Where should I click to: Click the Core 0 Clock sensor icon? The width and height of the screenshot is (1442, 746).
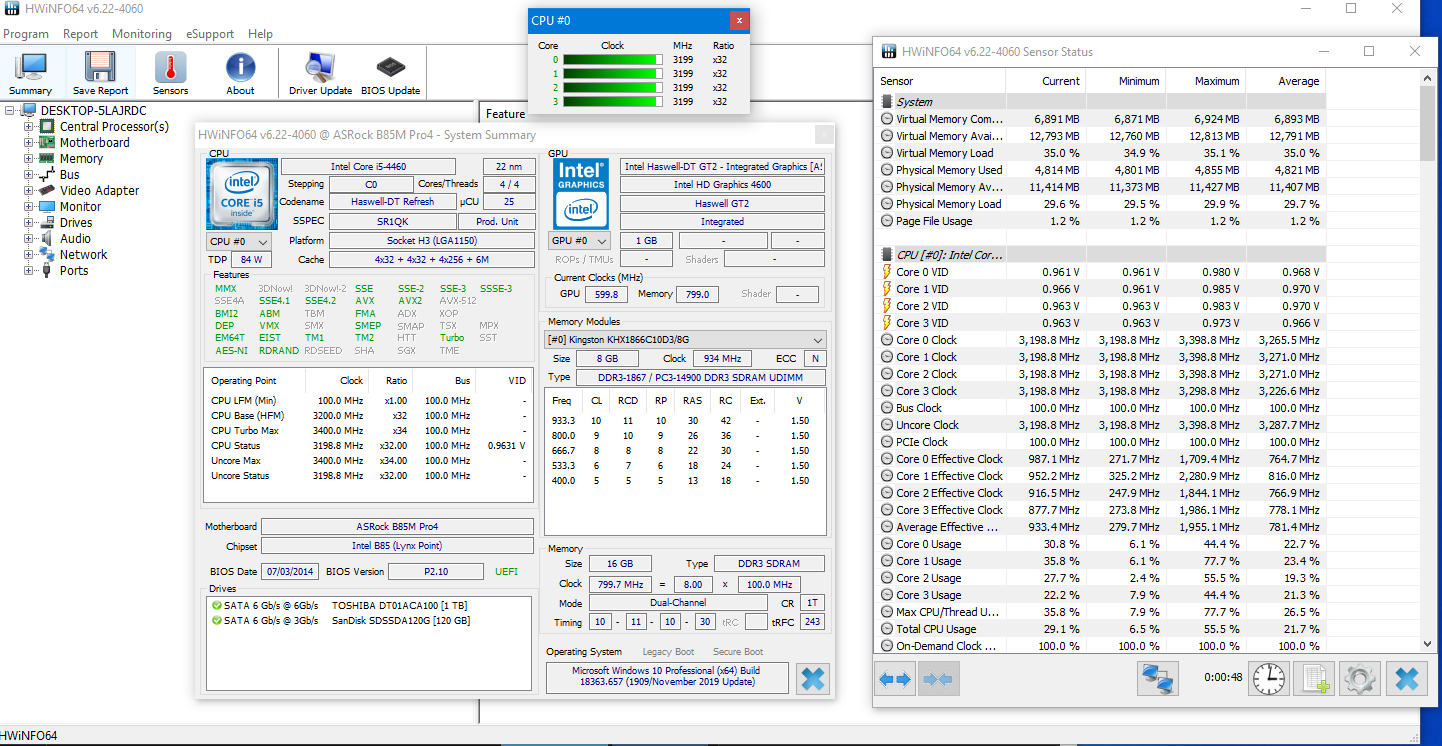pyautogui.click(x=886, y=340)
